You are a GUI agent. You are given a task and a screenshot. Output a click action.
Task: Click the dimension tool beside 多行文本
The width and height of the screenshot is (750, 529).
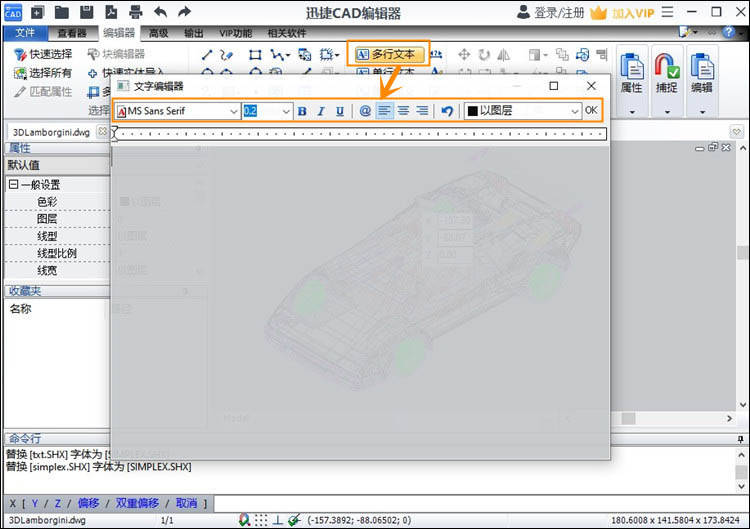(436, 55)
